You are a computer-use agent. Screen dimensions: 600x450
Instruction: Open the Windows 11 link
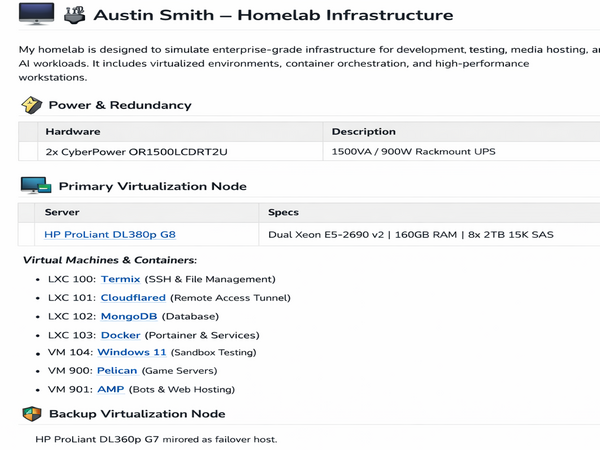tap(132, 352)
